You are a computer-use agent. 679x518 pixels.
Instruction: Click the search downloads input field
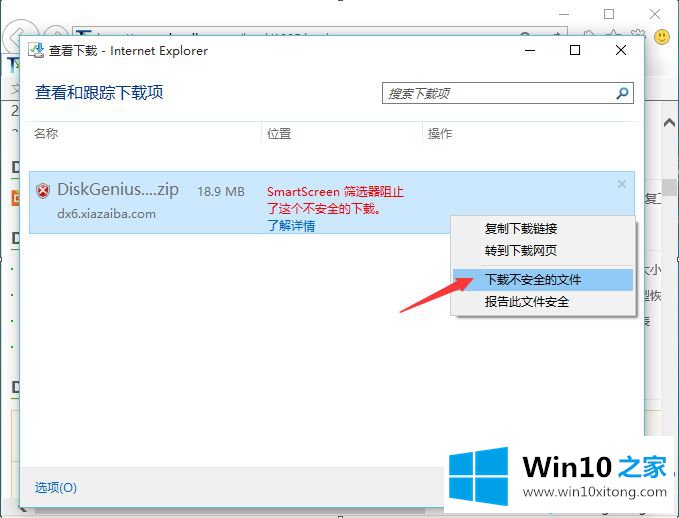(508, 93)
